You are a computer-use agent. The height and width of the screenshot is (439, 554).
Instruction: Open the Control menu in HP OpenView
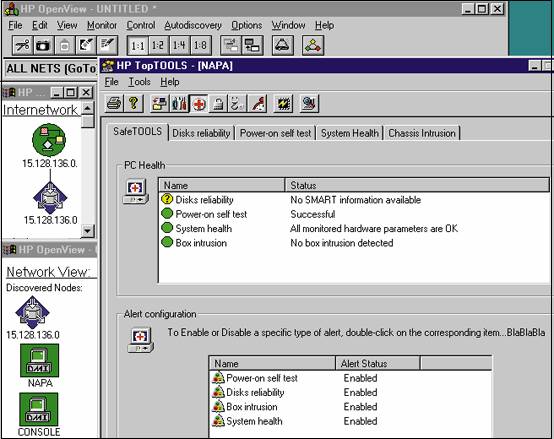(x=141, y=25)
